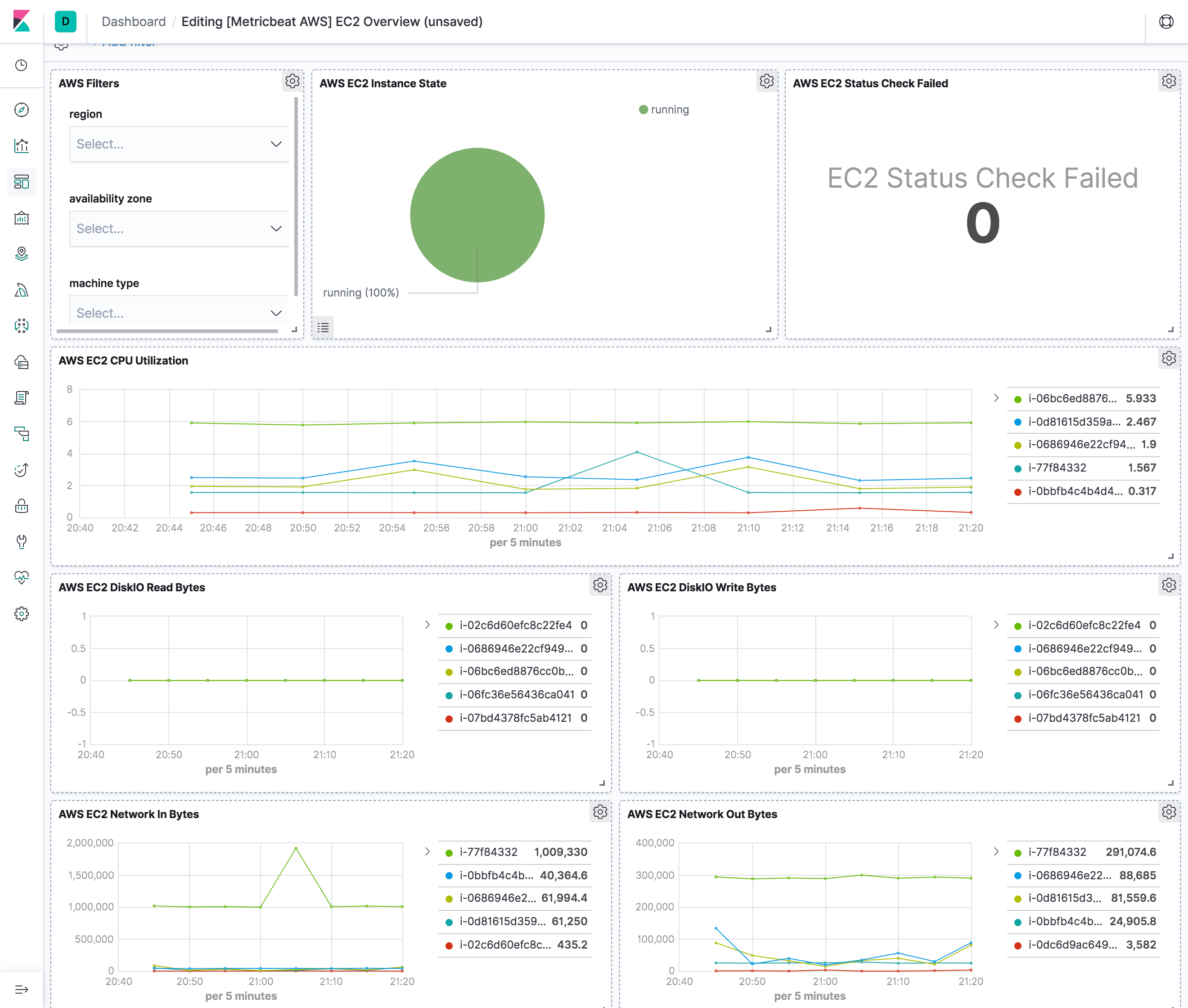Select the Visualize bar-chart icon
This screenshot has width=1188, height=1008.
pyautogui.click(x=21, y=146)
